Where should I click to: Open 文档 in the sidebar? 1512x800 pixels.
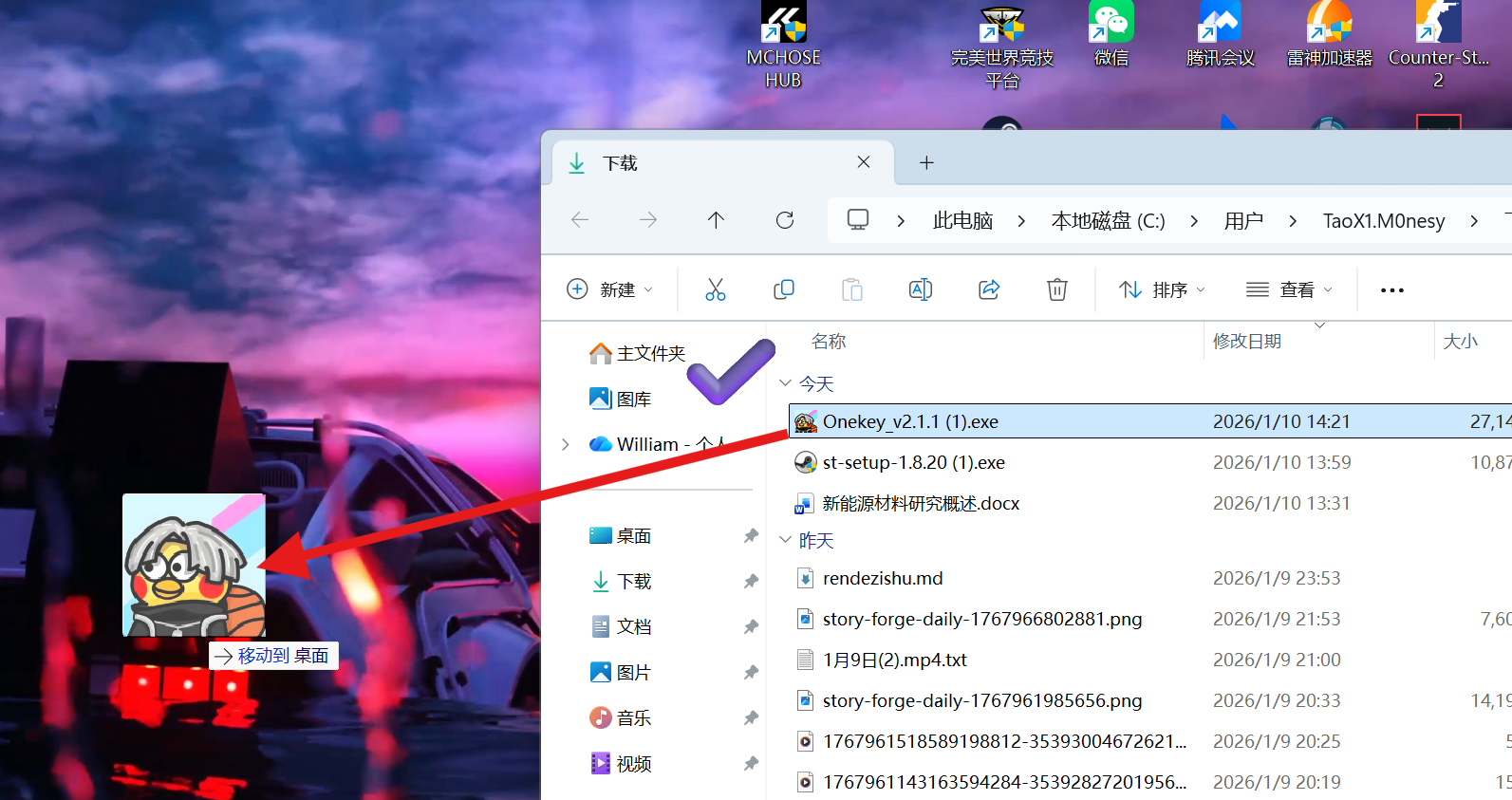pyautogui.click(x=633, y=626)
